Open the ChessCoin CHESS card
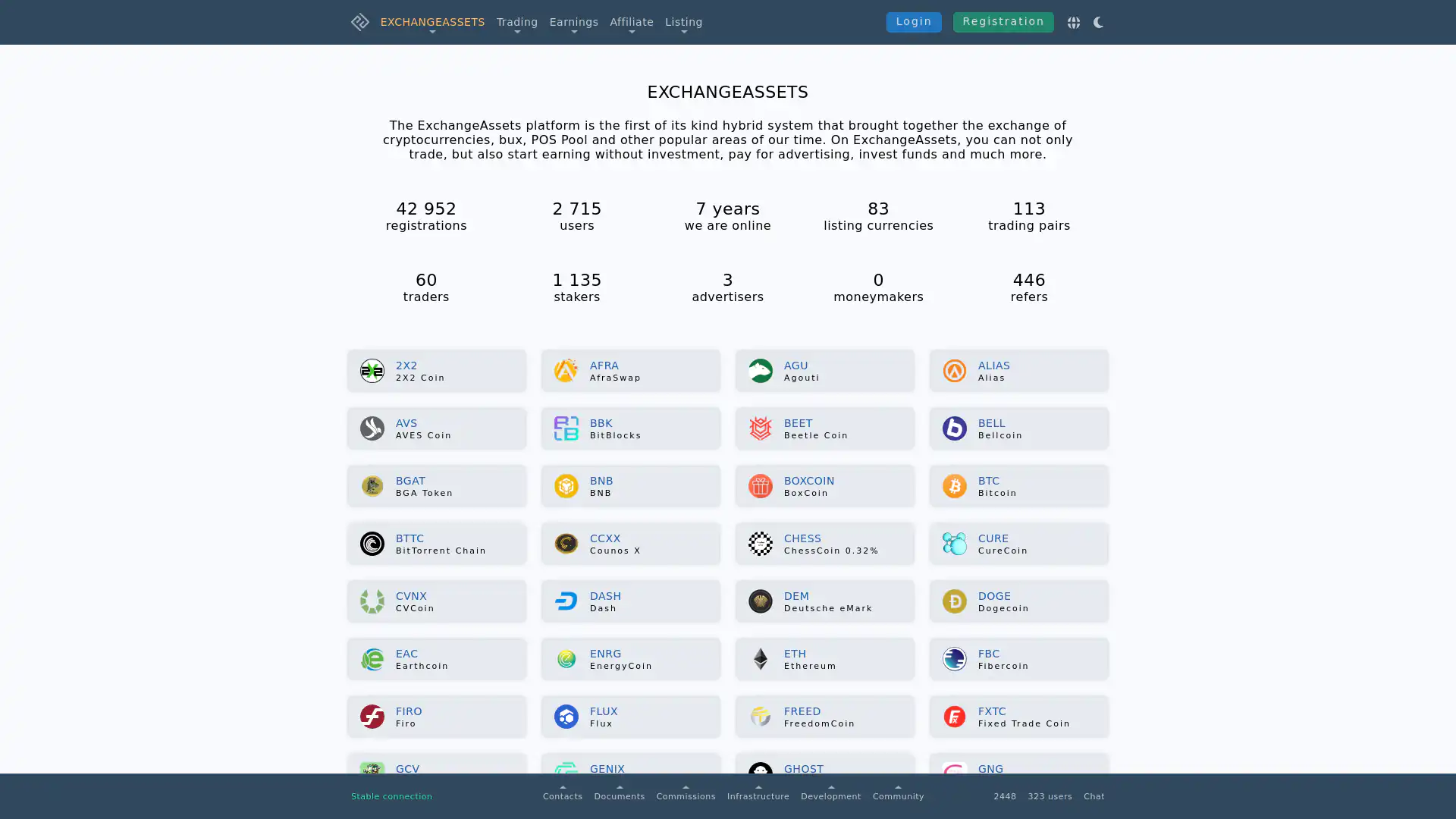Screen dimensions: 1456x819 (x=824, y=544)
